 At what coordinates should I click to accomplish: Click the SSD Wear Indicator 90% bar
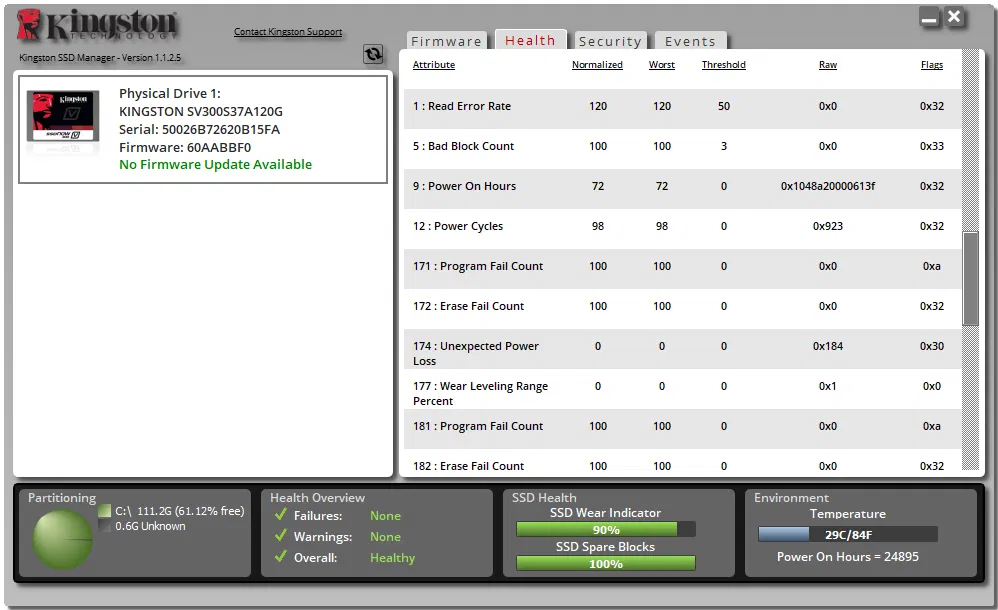605,529
